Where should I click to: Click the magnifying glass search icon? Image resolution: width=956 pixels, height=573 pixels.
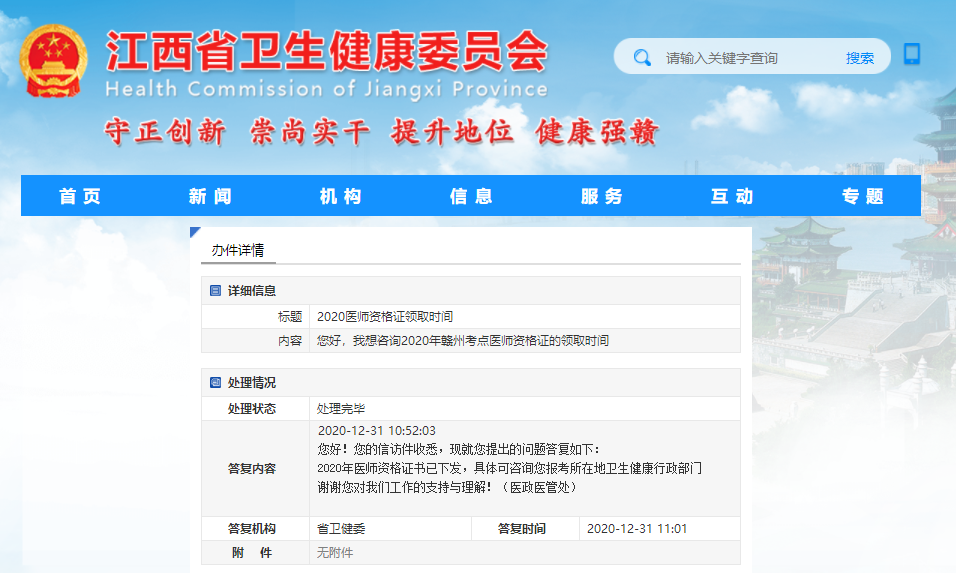pos(642,58)
